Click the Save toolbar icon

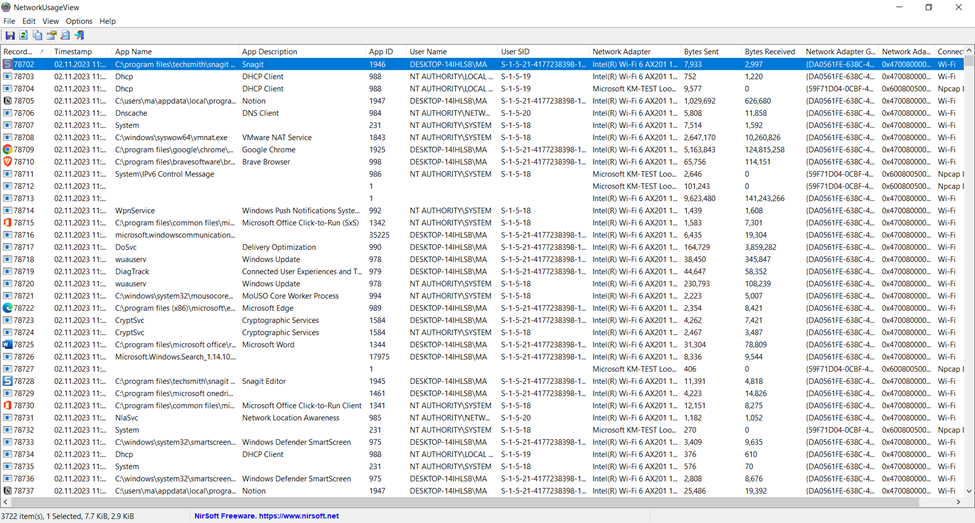[9, 35]
